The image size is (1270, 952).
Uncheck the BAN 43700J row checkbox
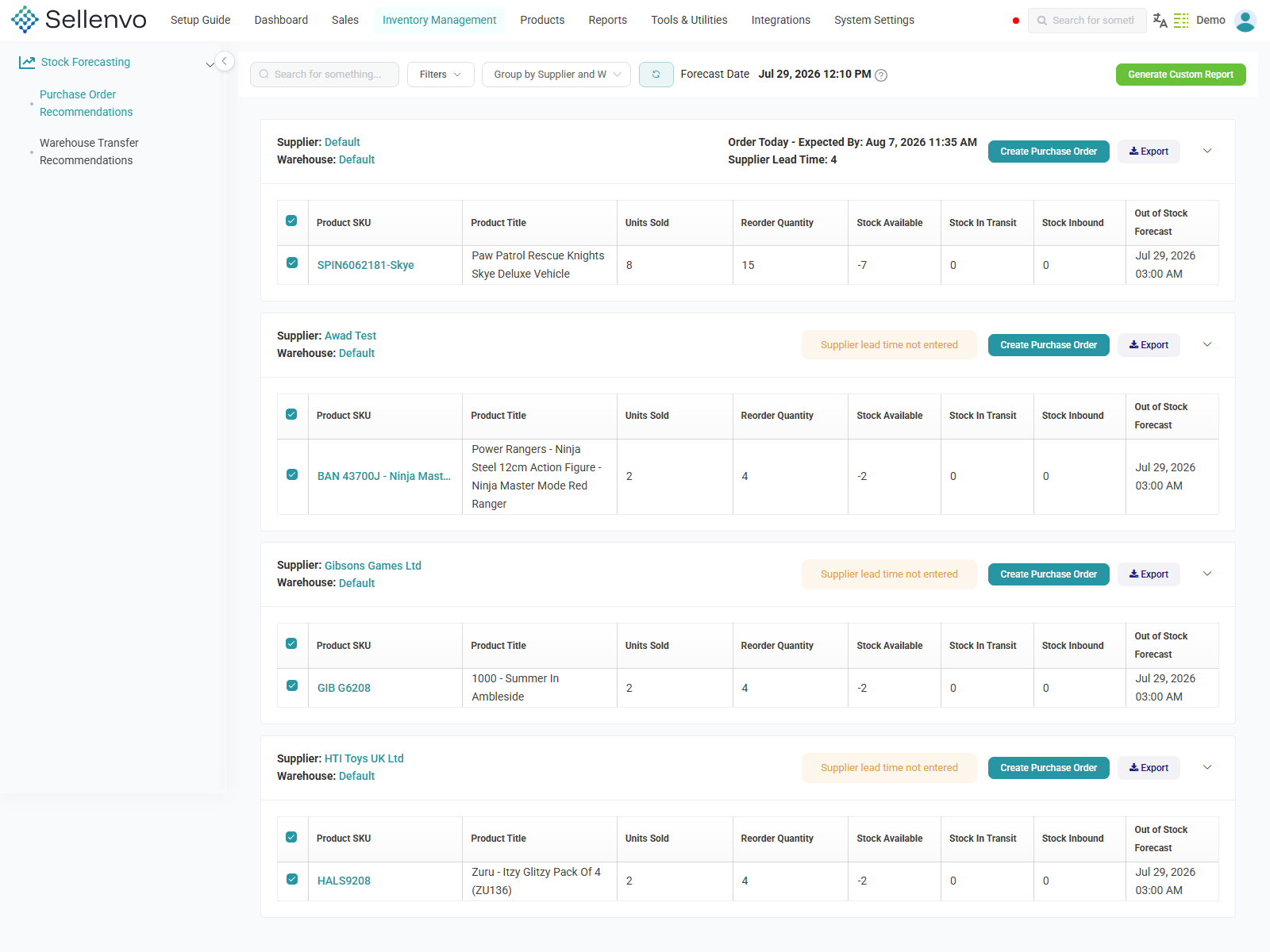(x=292, y=474)
